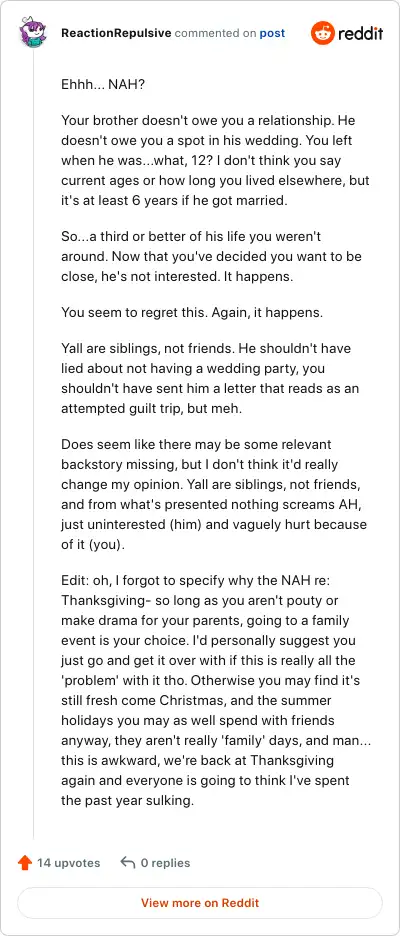
Task: Click 'View more on Reddit' button
Action: tap(200, 903)
